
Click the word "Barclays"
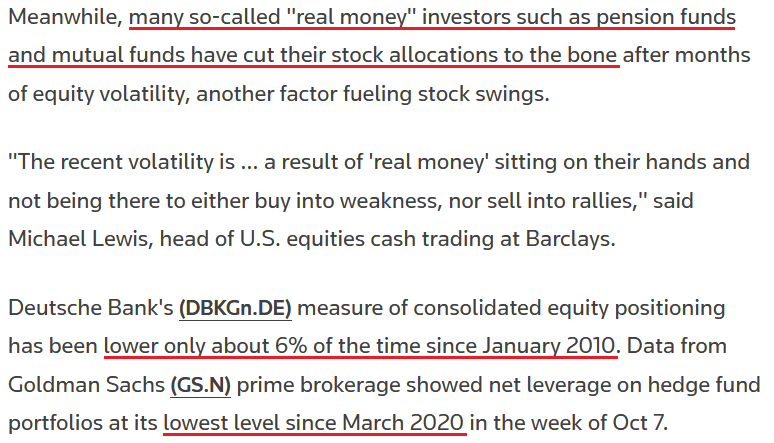point(570,240)
